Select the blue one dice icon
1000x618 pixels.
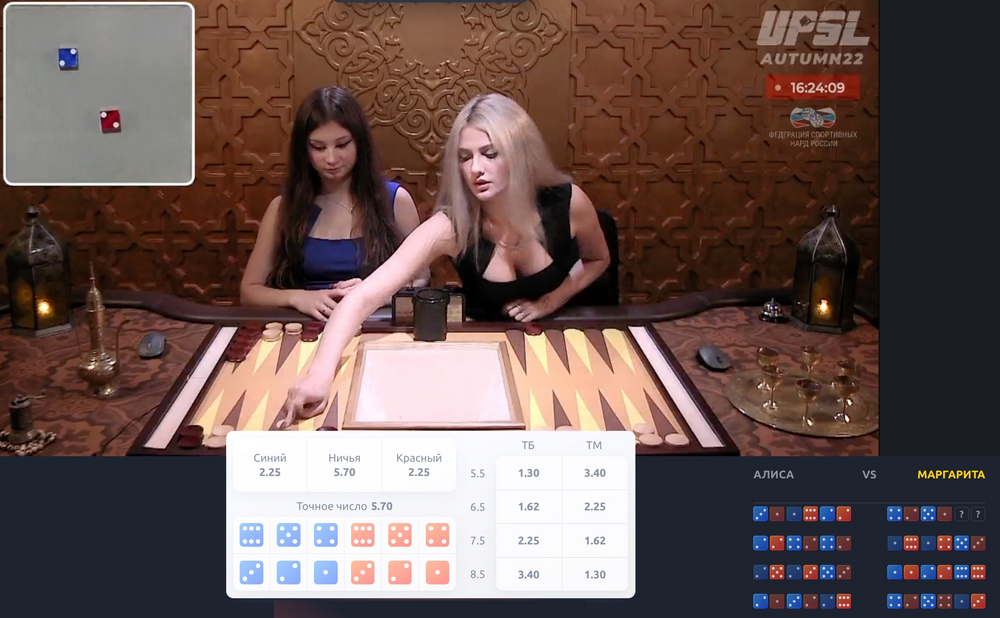[326, 573]
